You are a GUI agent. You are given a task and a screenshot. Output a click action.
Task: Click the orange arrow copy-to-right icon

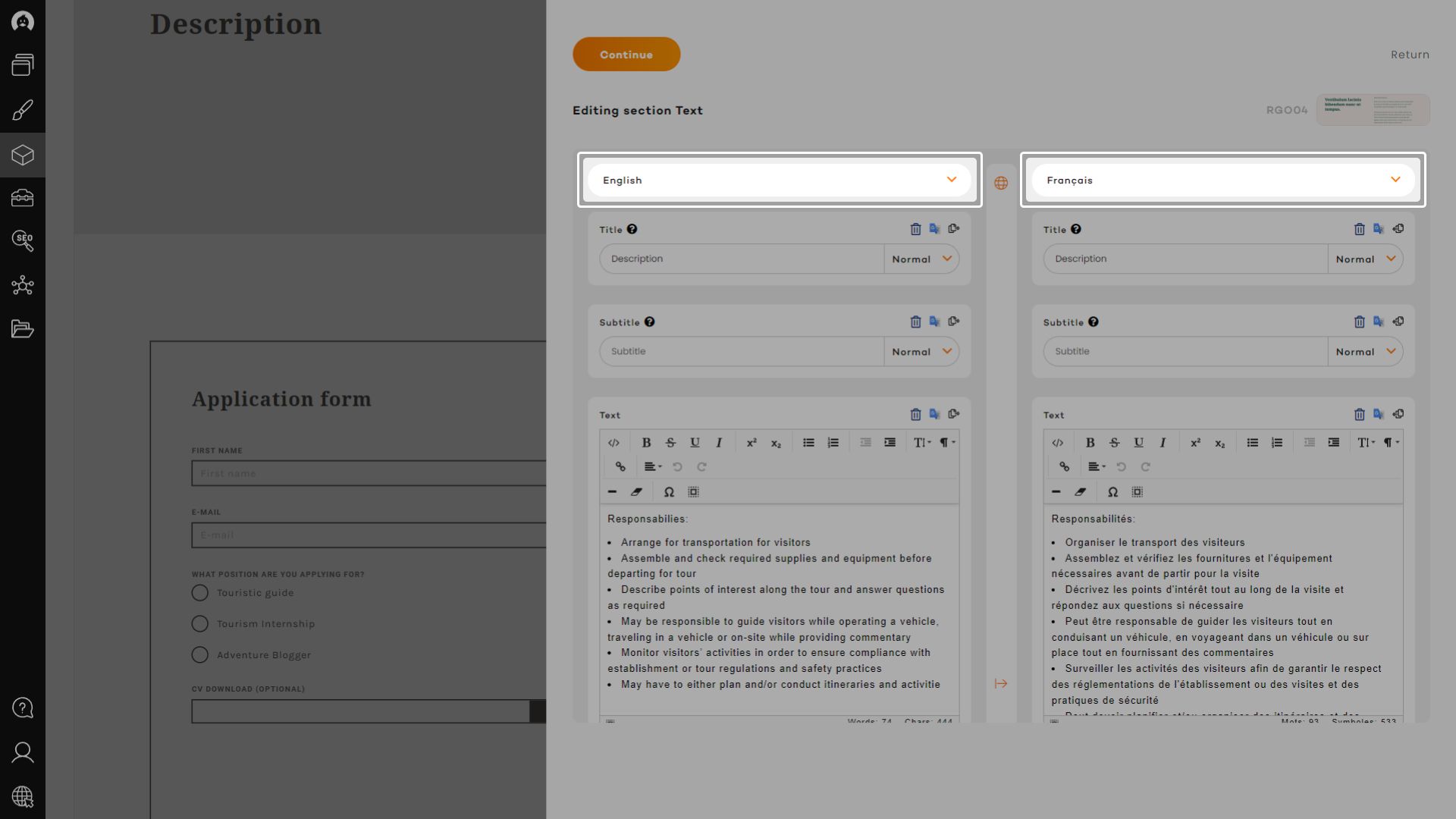[x=1001, y=684]
